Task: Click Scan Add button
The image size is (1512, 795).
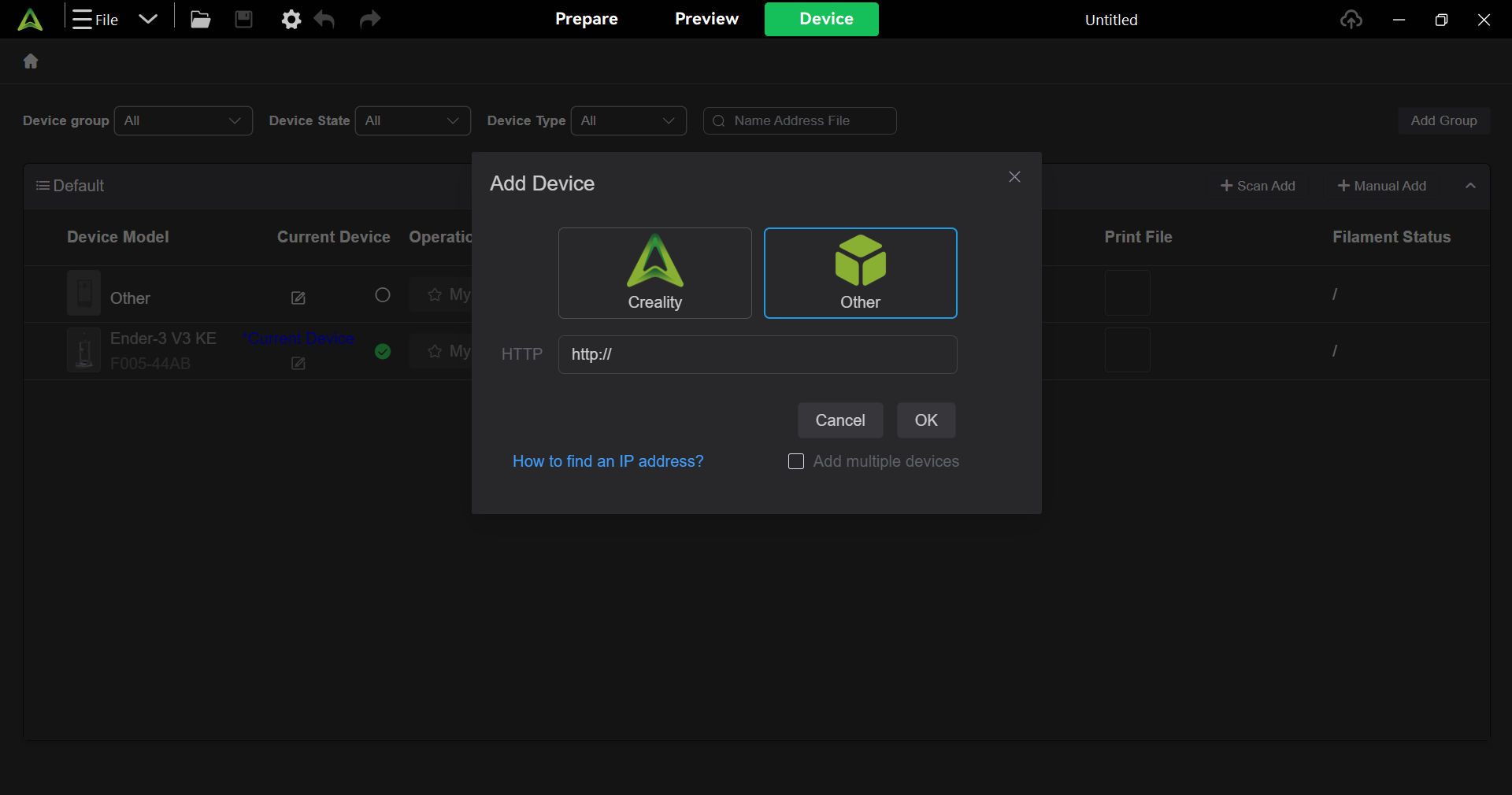Action: pos(1258,186)
